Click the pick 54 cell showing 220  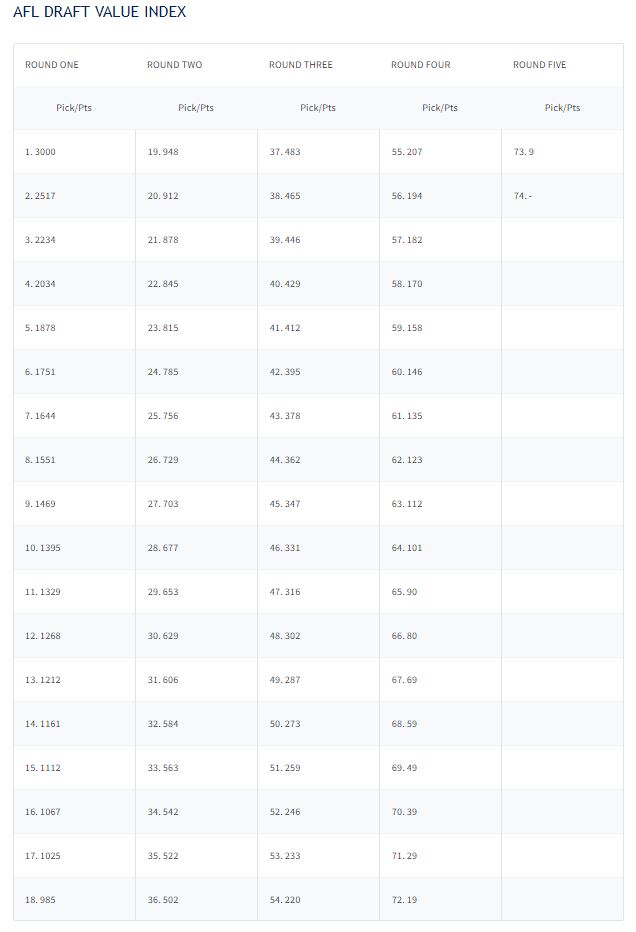(x=284, y=900)
